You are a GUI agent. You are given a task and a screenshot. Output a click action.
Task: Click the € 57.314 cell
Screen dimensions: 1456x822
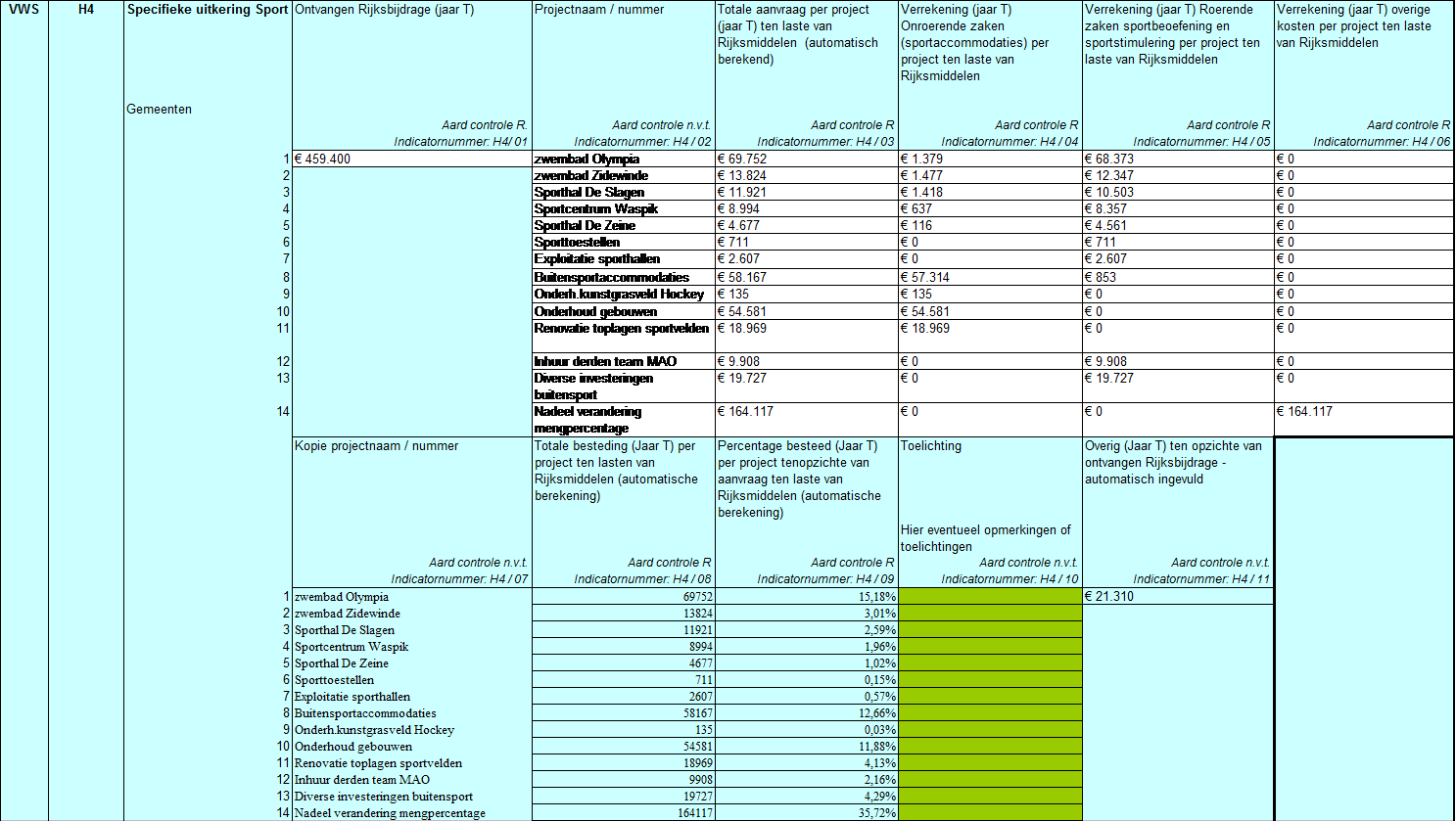[x=990, y=277]
